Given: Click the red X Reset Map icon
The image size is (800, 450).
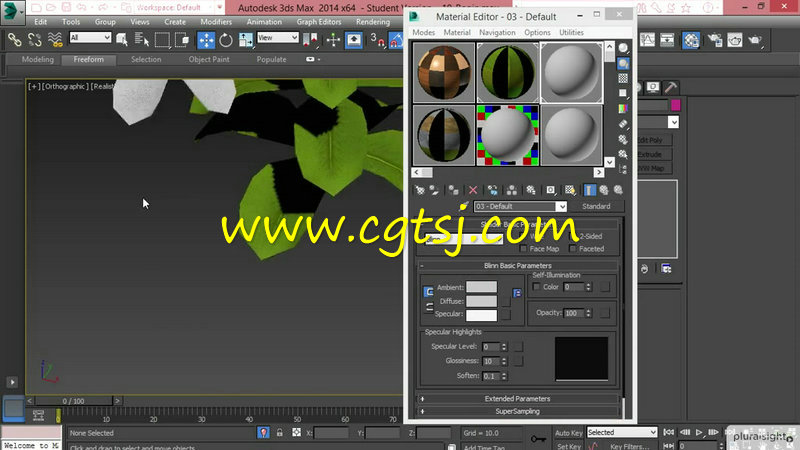Looking at the screenshot, I should tap(473, 190).
